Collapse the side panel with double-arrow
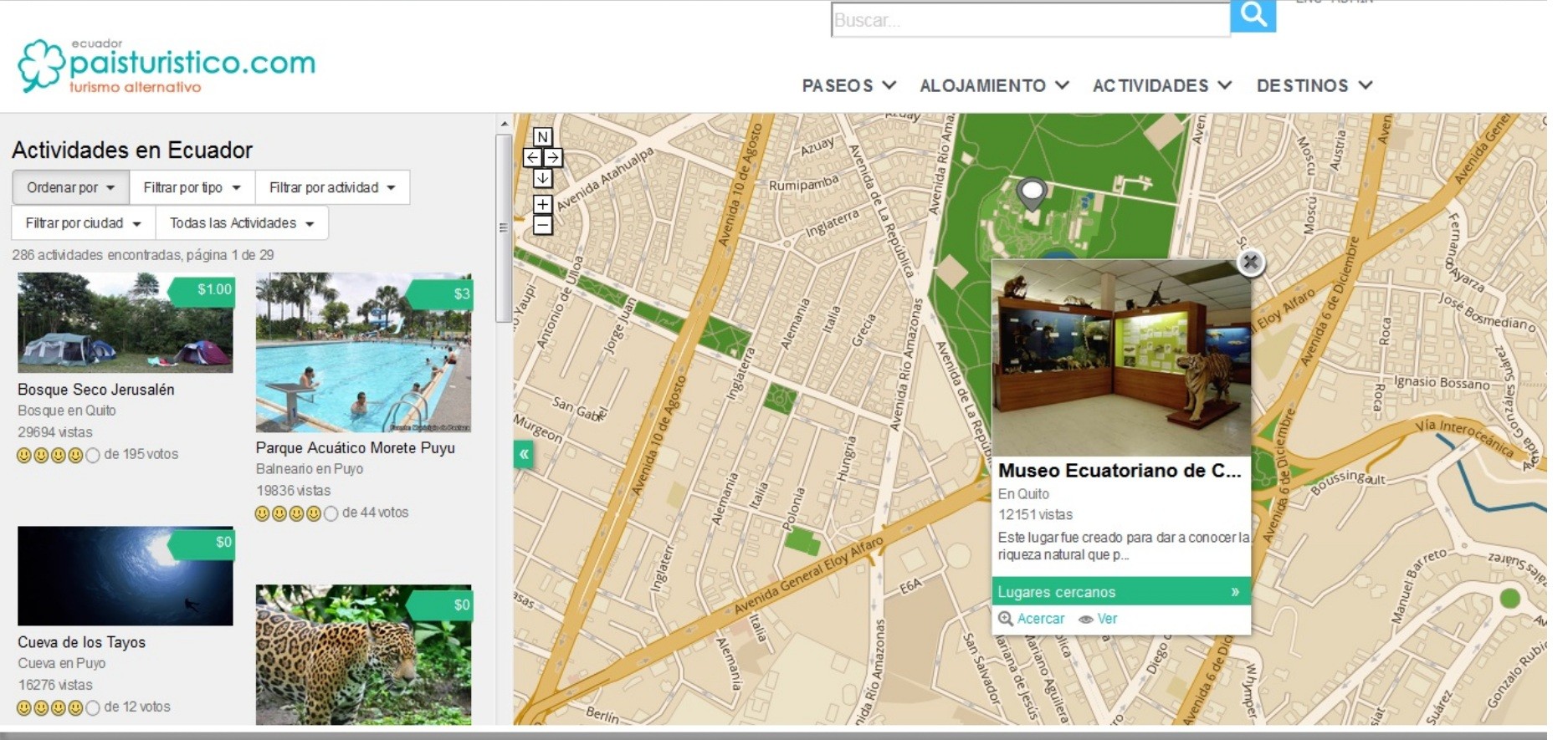This screenshot has width=1568, height=740. point(524,454)
